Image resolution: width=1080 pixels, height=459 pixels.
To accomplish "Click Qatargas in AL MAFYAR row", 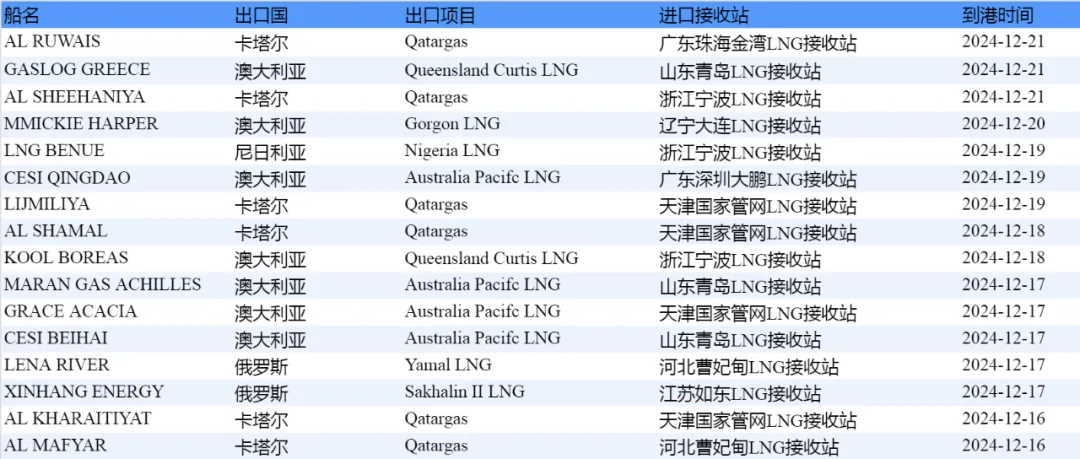I will (x=436, y=446).
